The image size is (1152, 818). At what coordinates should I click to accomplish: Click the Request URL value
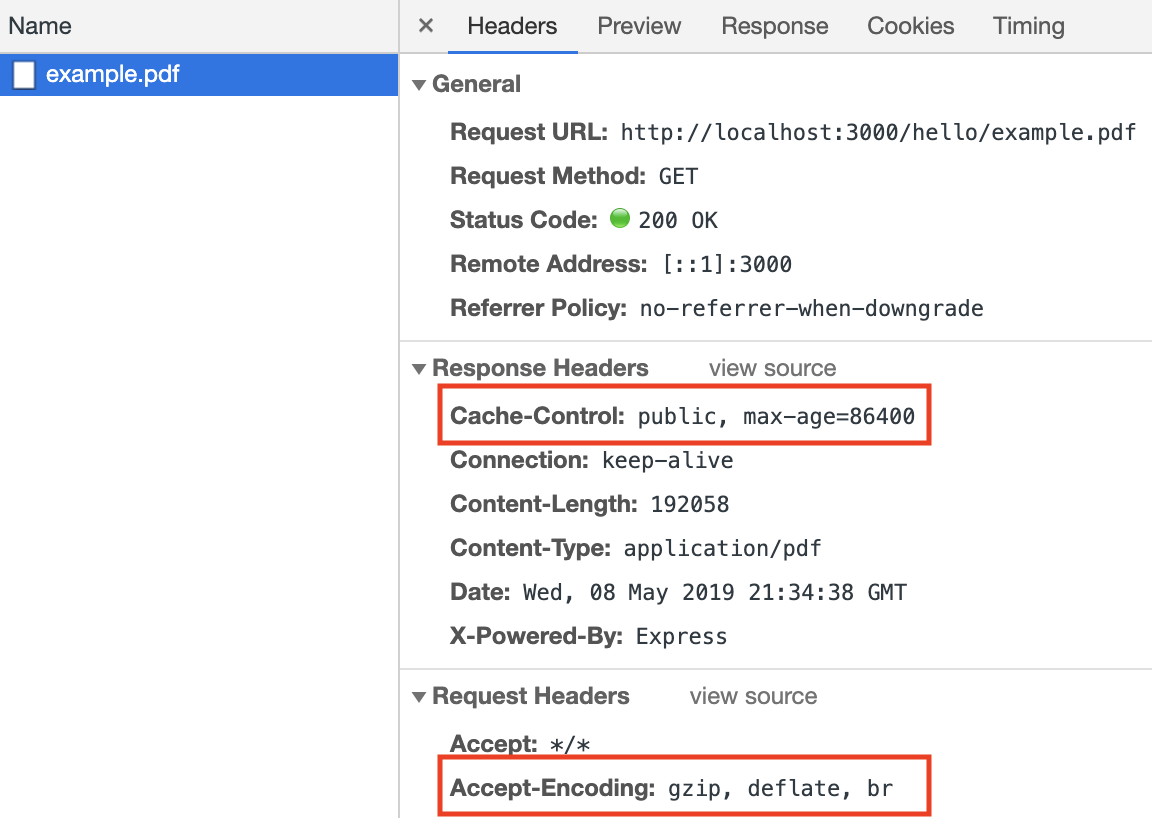pyautogui.click(x=878, y=132)
